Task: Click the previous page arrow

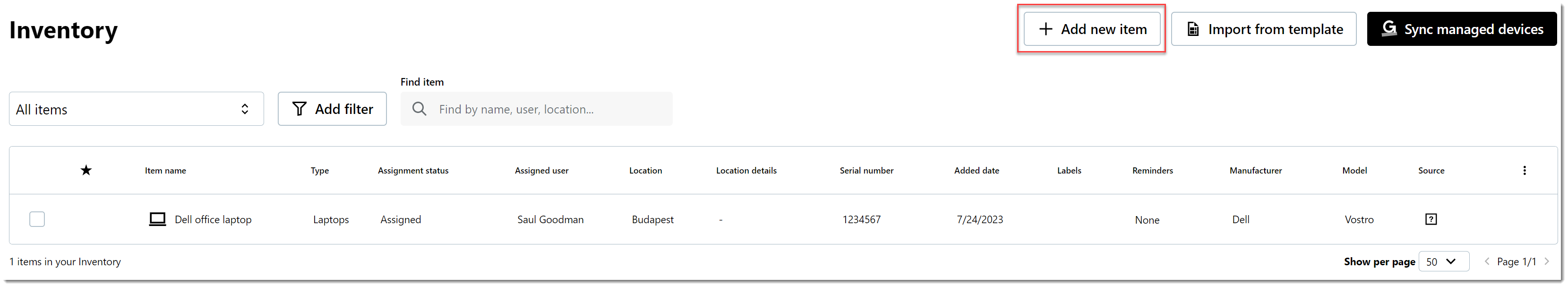Action: (x=1487, y=261)
